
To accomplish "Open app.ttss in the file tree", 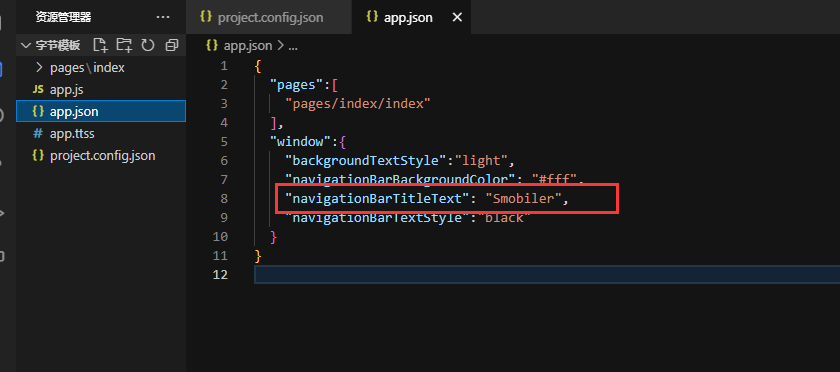I will pyautogui.click(x=101, y=133).
